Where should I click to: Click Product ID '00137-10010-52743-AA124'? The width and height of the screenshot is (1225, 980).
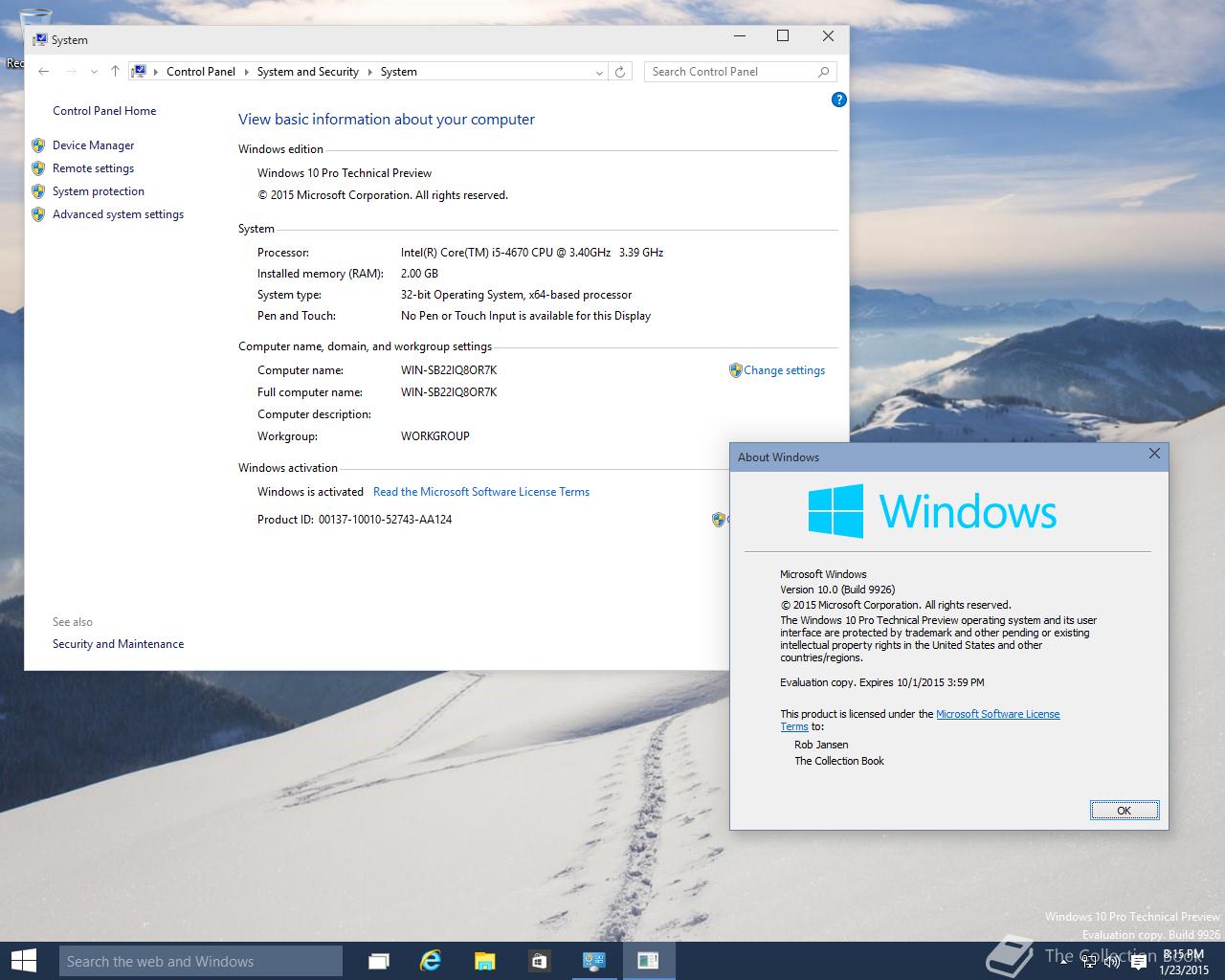(x=385, y=520)
